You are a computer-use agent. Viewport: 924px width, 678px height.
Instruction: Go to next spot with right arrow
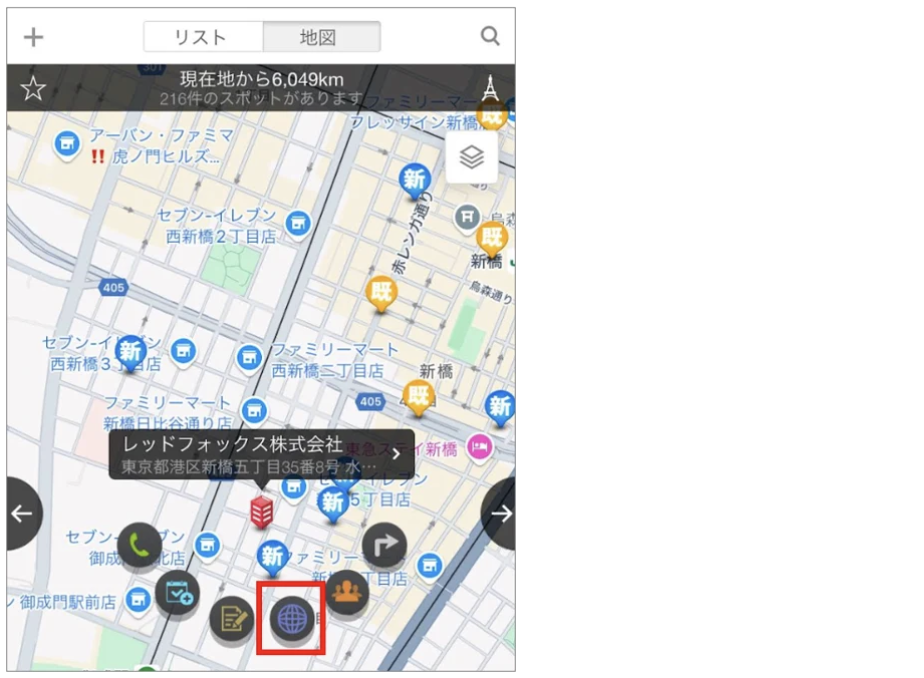point(499,514)
